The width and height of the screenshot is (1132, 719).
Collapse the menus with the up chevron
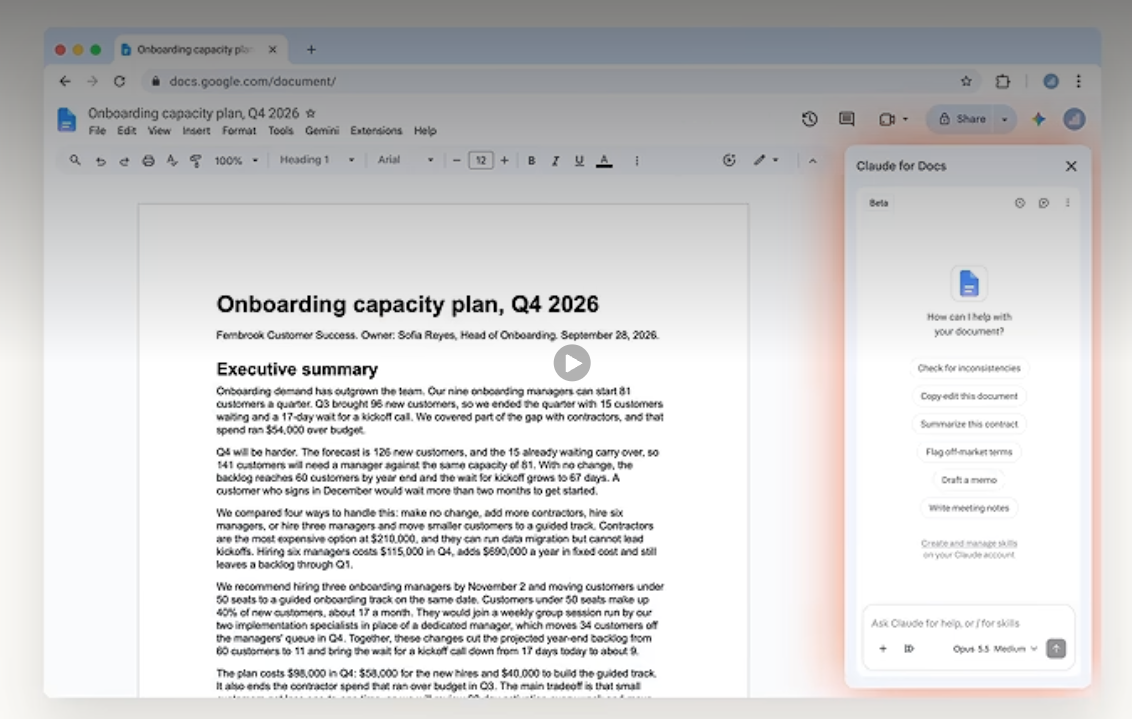(x=813, y=161)
